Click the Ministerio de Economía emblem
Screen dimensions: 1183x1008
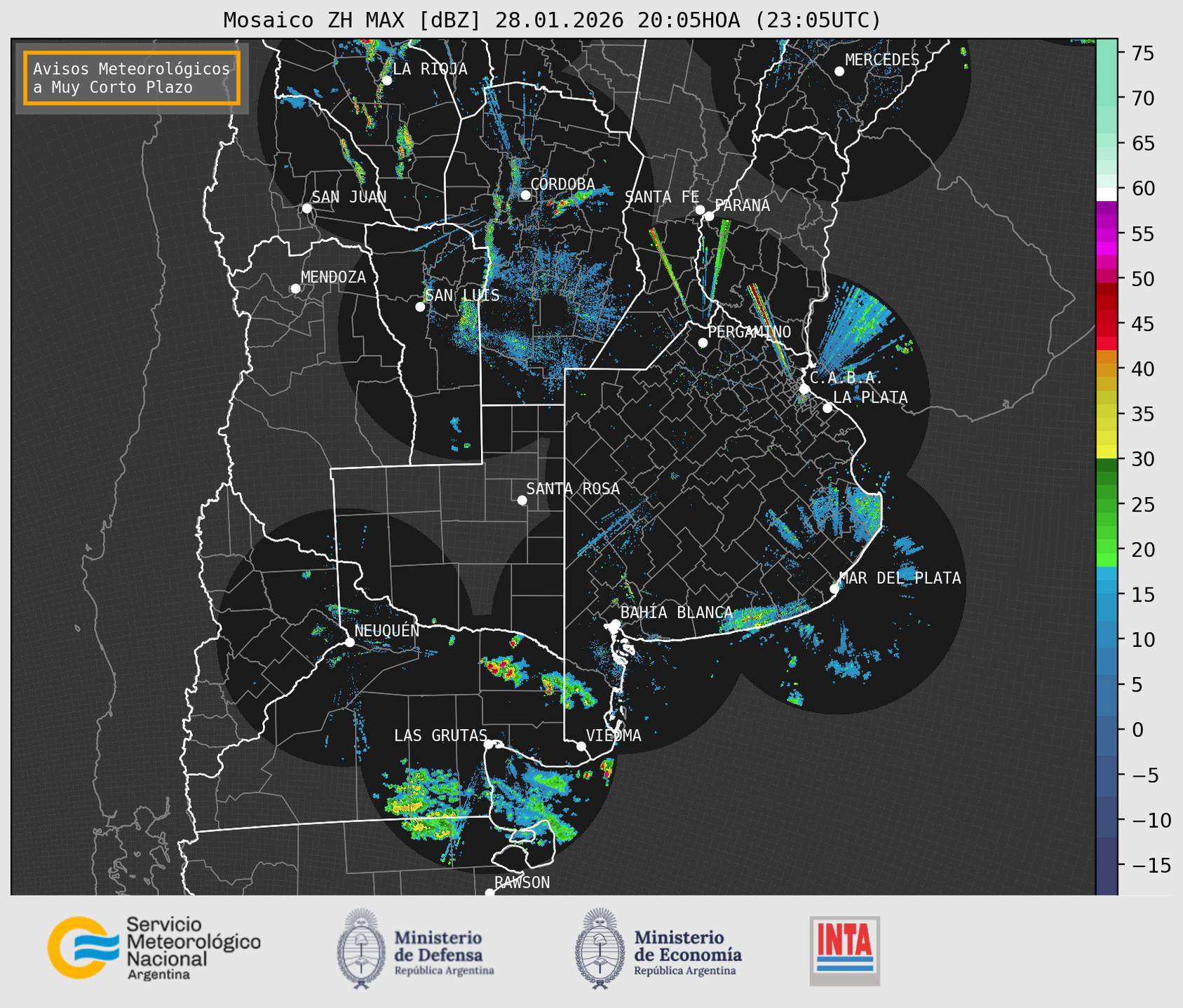pos(597,948)
